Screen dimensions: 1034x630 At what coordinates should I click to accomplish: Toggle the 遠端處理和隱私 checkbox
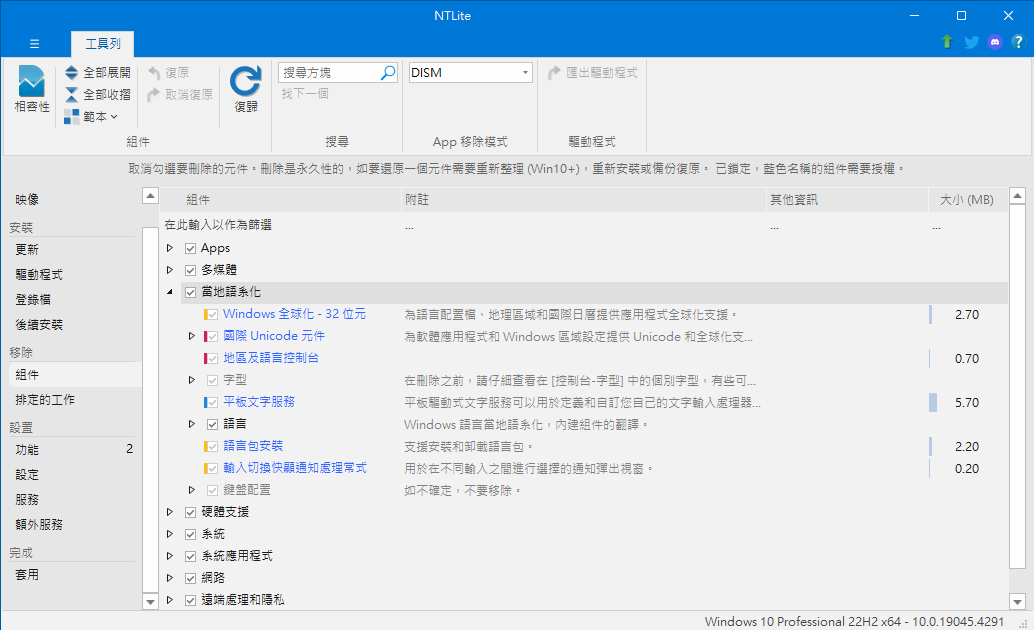click(191, 600)
